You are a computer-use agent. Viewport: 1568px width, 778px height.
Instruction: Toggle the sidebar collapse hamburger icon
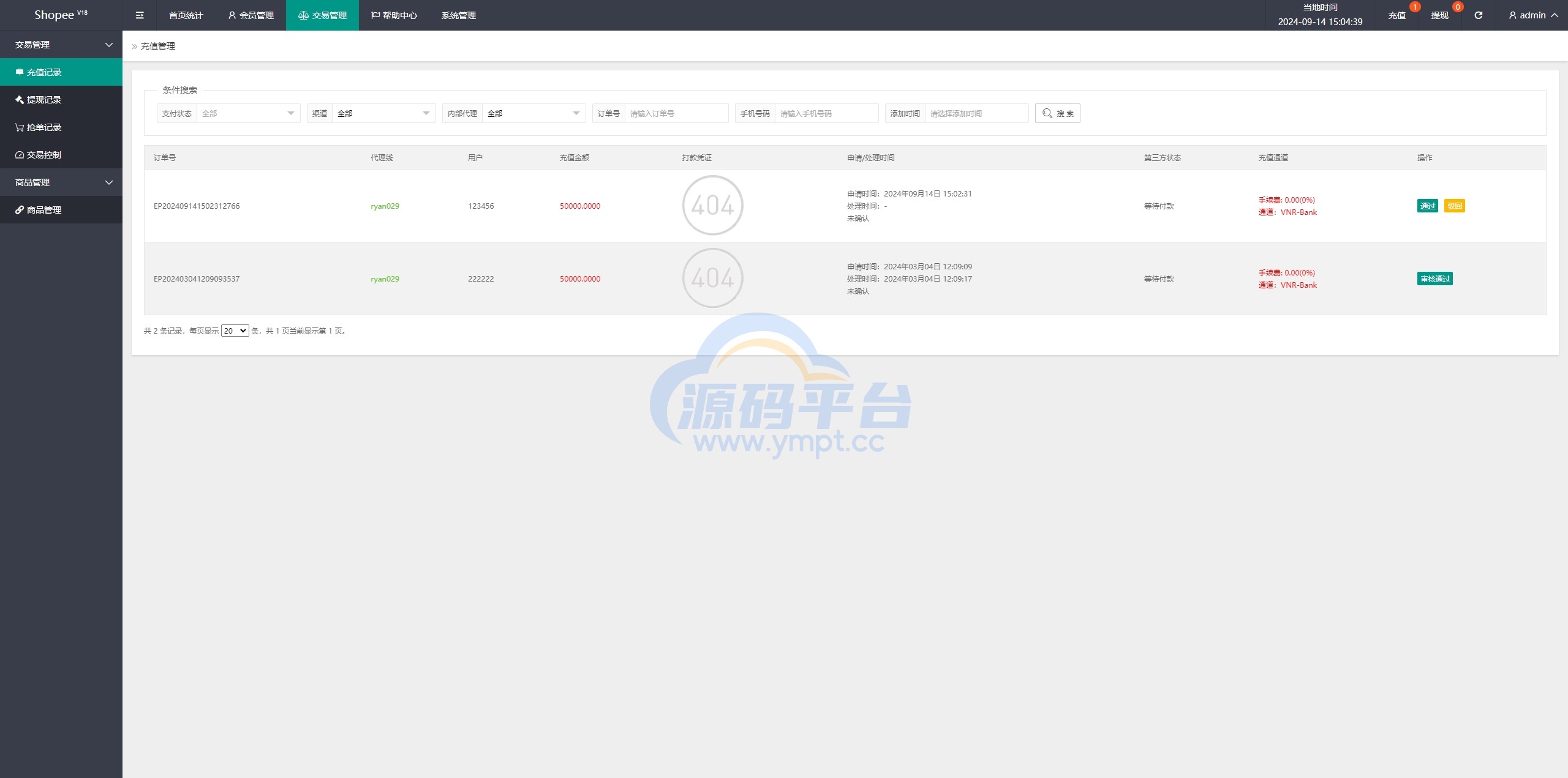[x=140, y=15]
